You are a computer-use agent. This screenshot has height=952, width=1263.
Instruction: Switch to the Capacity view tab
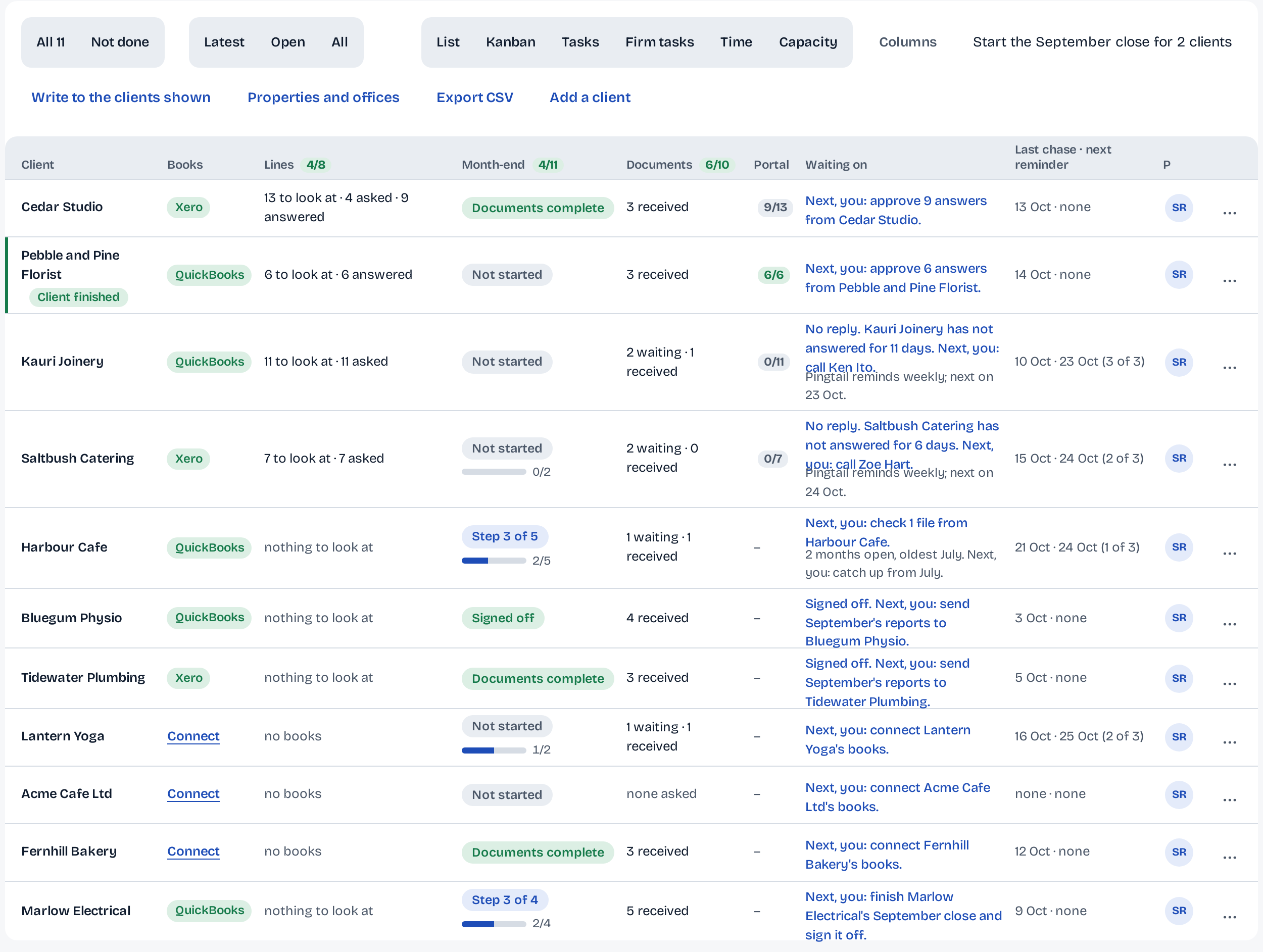click(x=807, y=42)
